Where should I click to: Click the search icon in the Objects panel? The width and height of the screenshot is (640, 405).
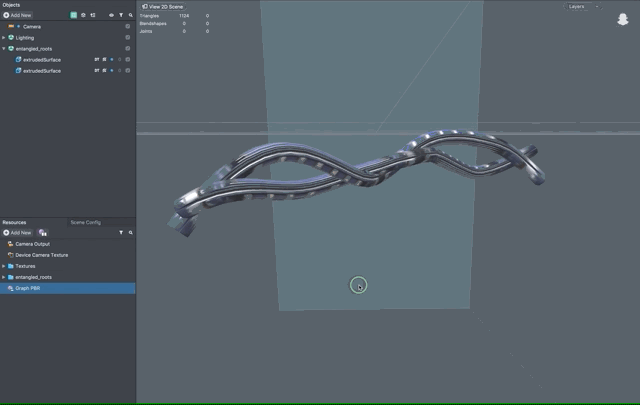click(x=130, y=15)
